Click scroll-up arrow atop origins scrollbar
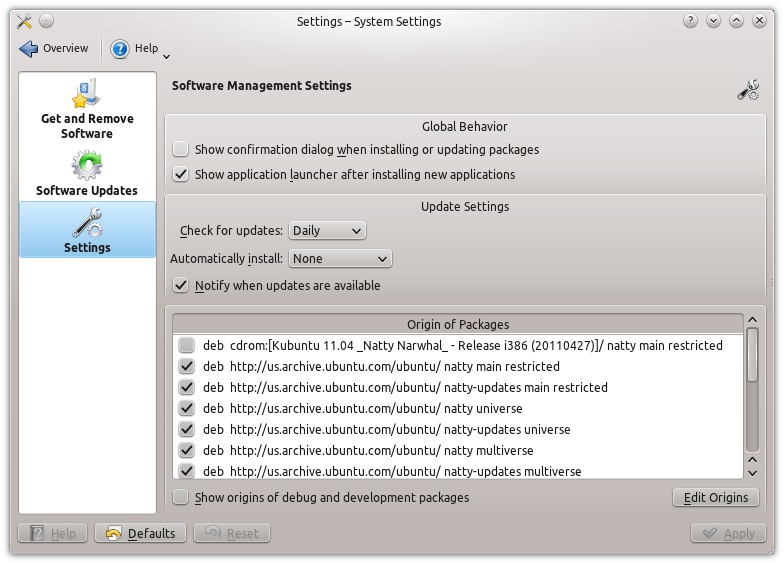The width and height of the screenshot is (784, 564). tap(752, 320)
